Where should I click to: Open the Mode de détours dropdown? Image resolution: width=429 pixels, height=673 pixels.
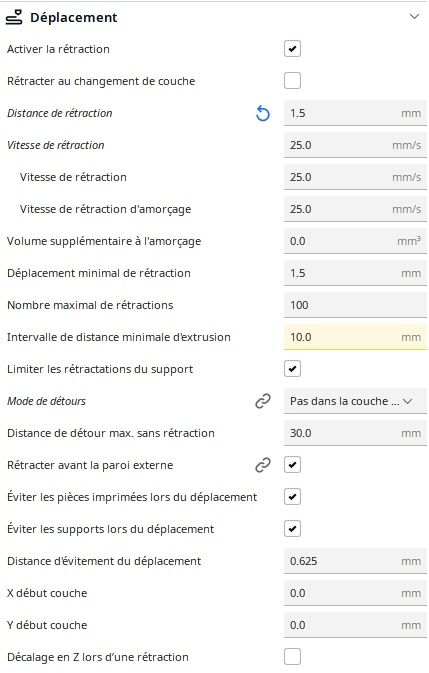tap(355, 401)
